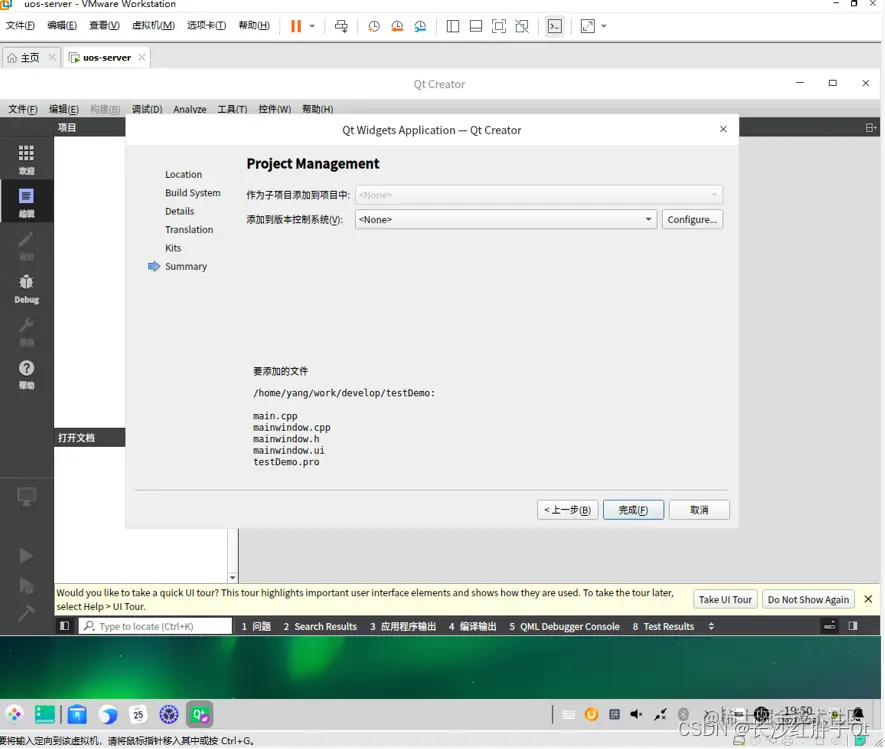
Task: Open the control center gear in dock
Action: coord(169,715)
